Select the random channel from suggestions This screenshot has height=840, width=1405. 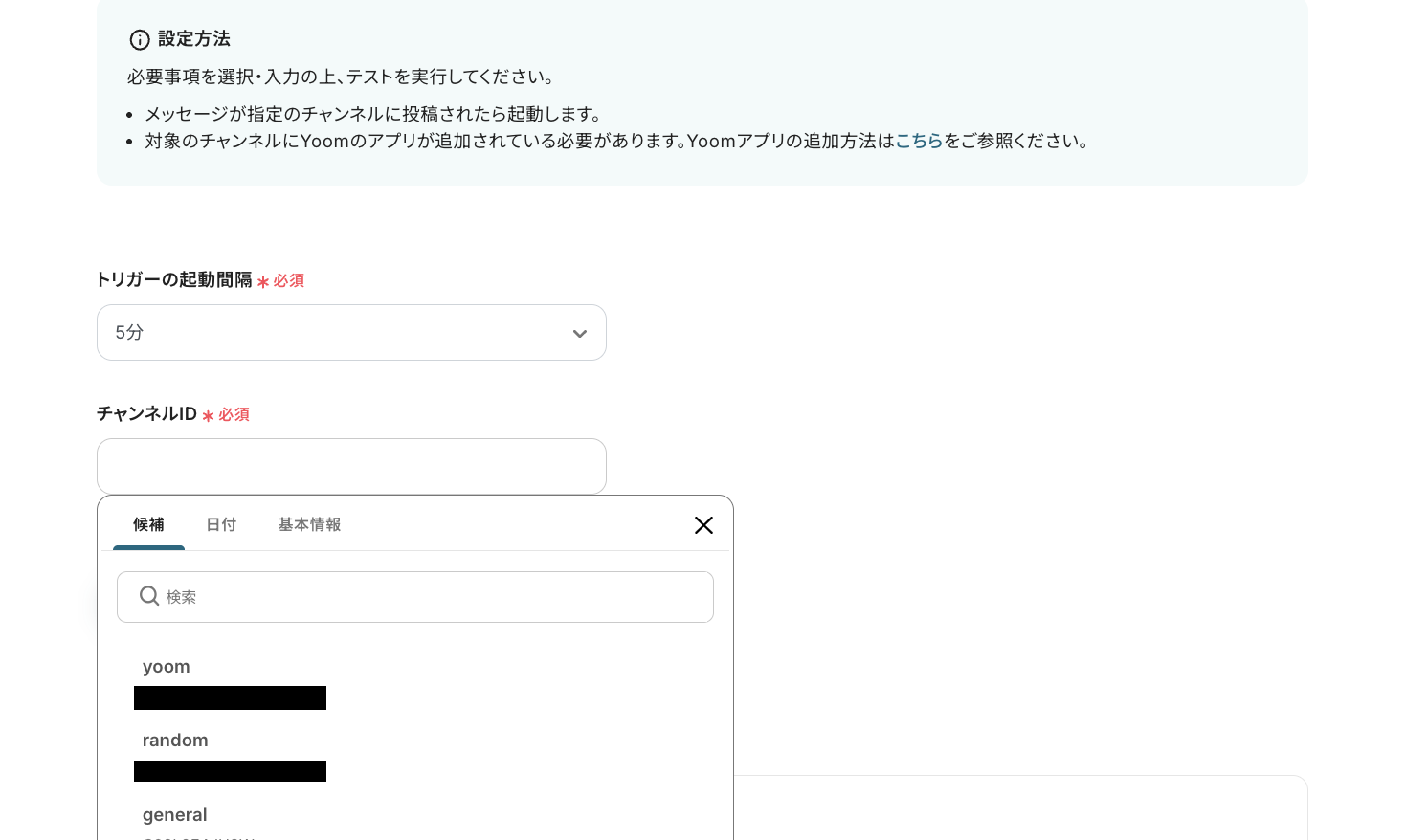click(x=175, y=740)
